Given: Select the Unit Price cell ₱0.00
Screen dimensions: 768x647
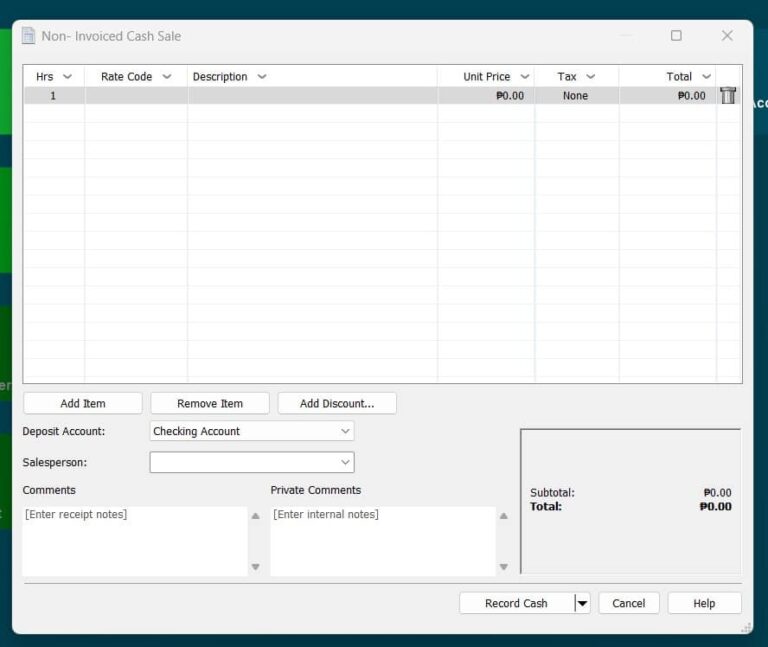Looking at the screenshot, I should pyautogui.click(x=486, y=96).
